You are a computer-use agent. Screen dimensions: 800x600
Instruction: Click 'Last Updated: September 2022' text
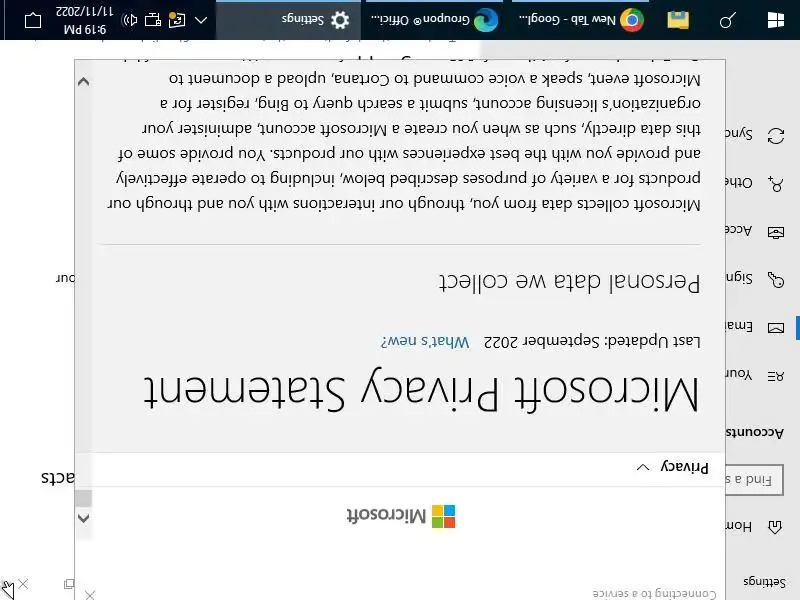(x=592, y=341)
